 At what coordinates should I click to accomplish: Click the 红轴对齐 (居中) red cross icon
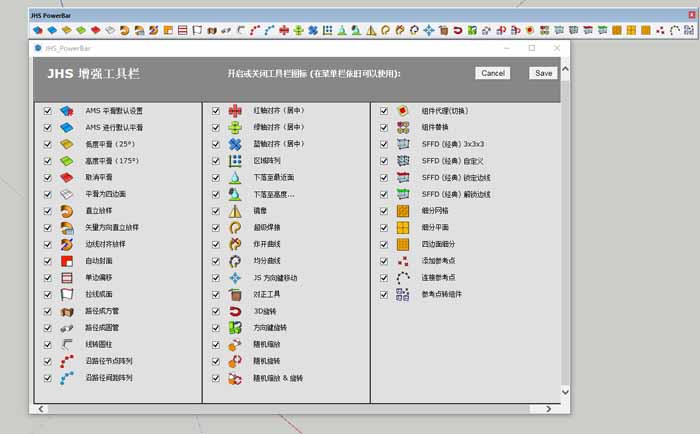pos(235,110)
